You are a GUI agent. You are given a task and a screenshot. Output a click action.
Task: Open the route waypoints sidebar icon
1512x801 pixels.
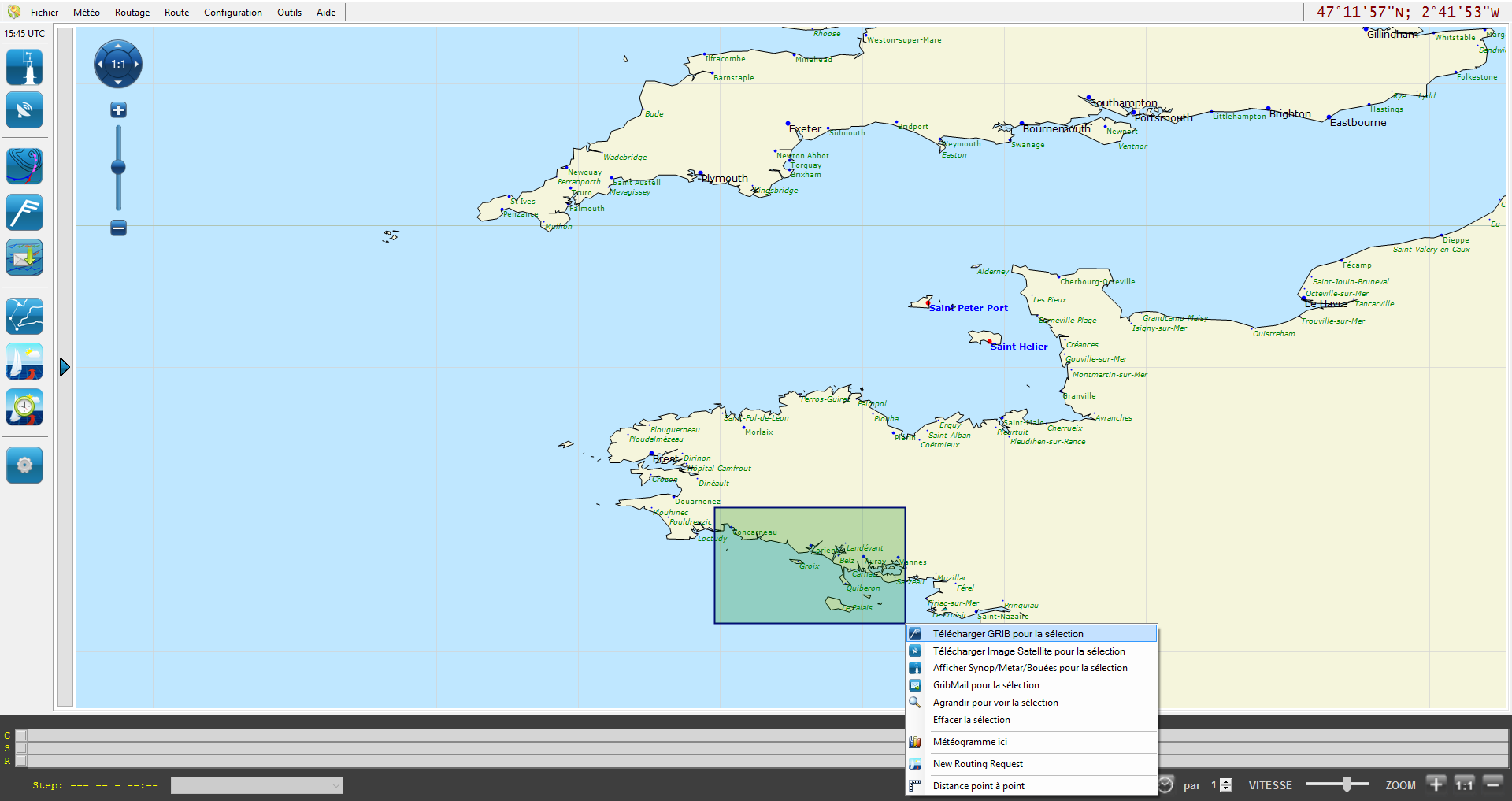coord(24,316)
